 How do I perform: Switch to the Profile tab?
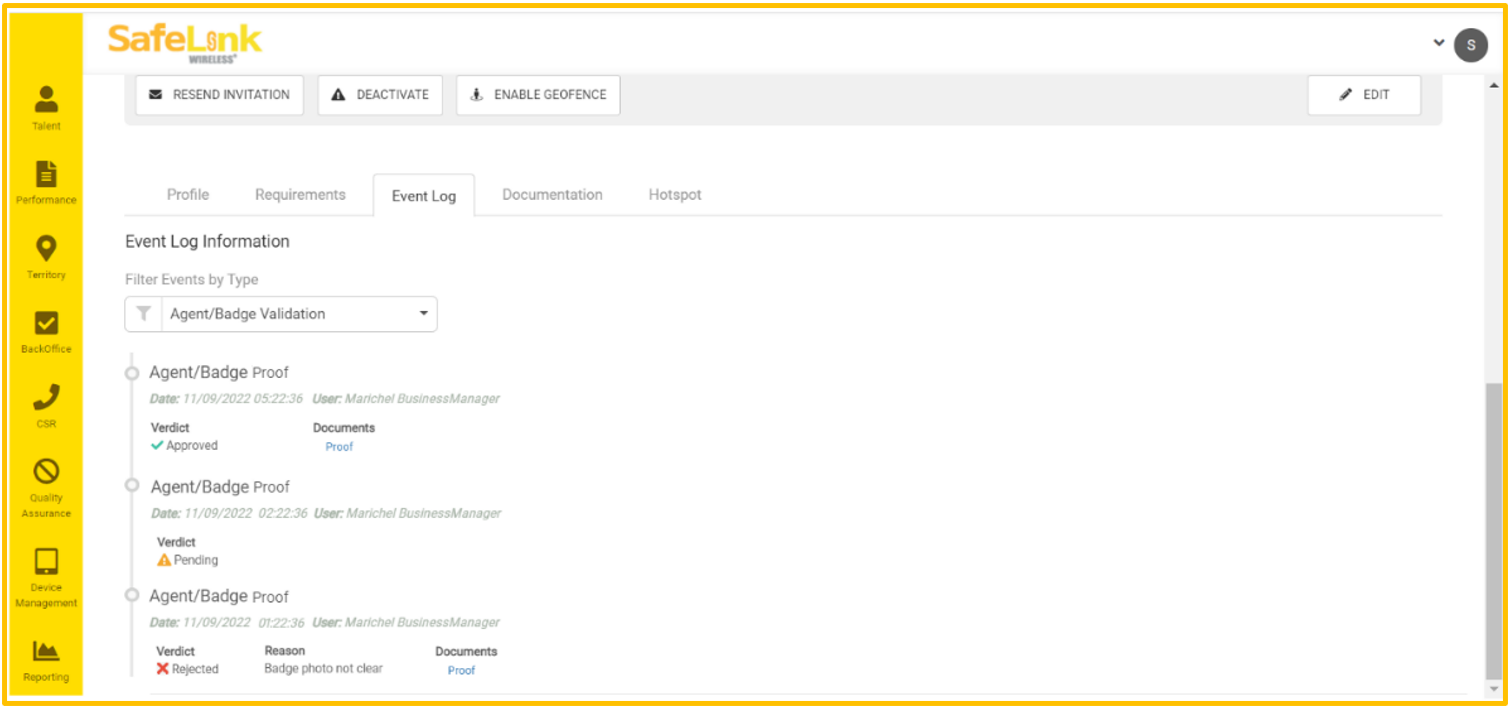[188, 195]
